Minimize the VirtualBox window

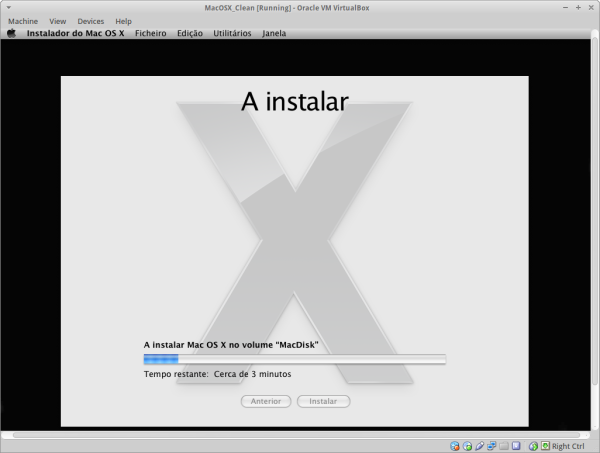coord(565,8)
